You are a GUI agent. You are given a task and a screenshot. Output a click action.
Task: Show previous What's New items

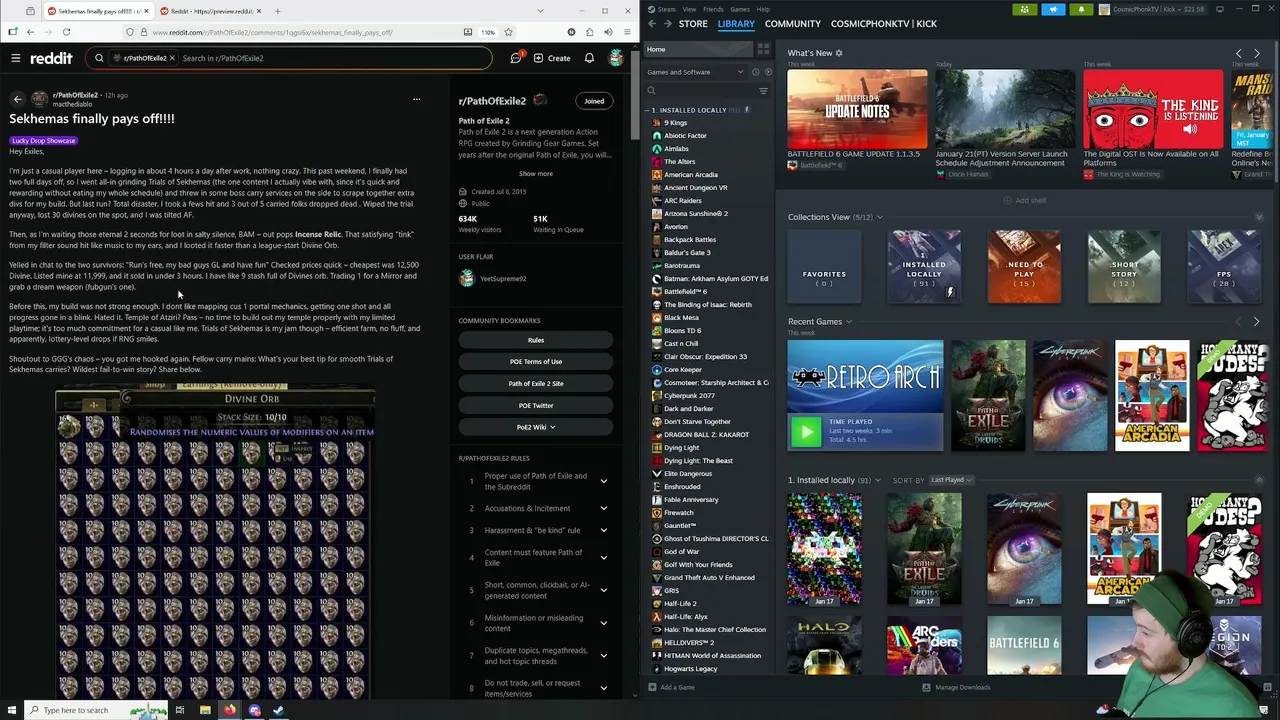coord(1239,53)
